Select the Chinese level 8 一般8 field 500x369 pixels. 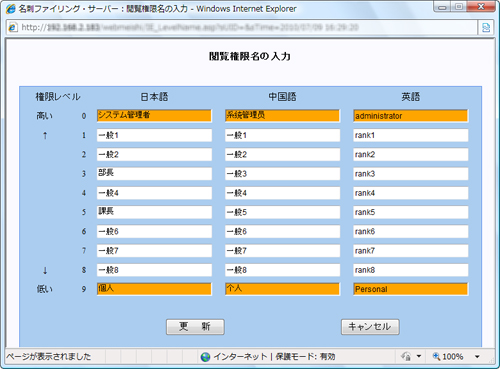coord(282,270)
